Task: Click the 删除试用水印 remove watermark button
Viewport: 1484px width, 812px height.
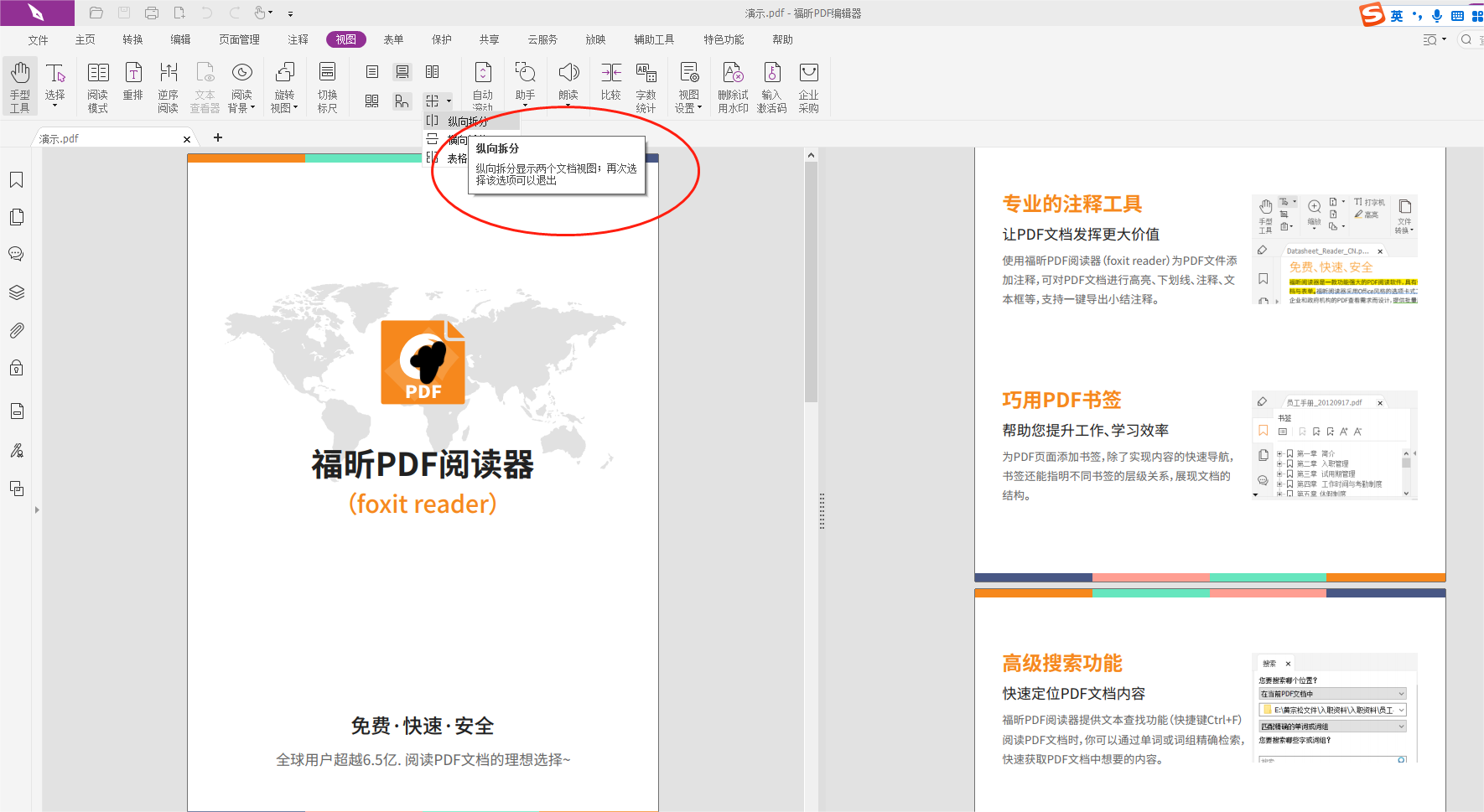Action: pos(732,84)
